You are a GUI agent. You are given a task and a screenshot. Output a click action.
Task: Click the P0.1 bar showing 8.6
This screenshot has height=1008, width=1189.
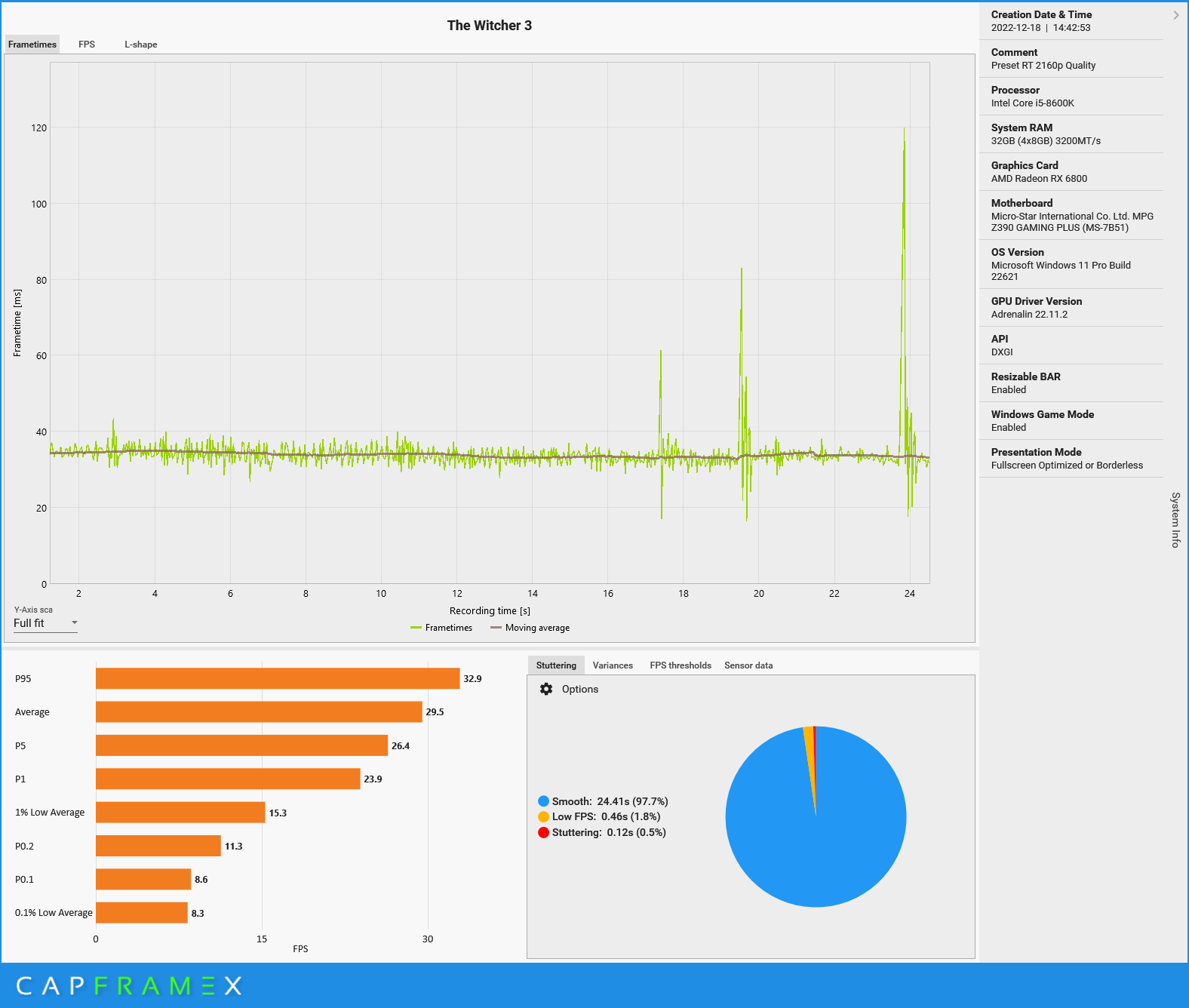coord(143,879)
